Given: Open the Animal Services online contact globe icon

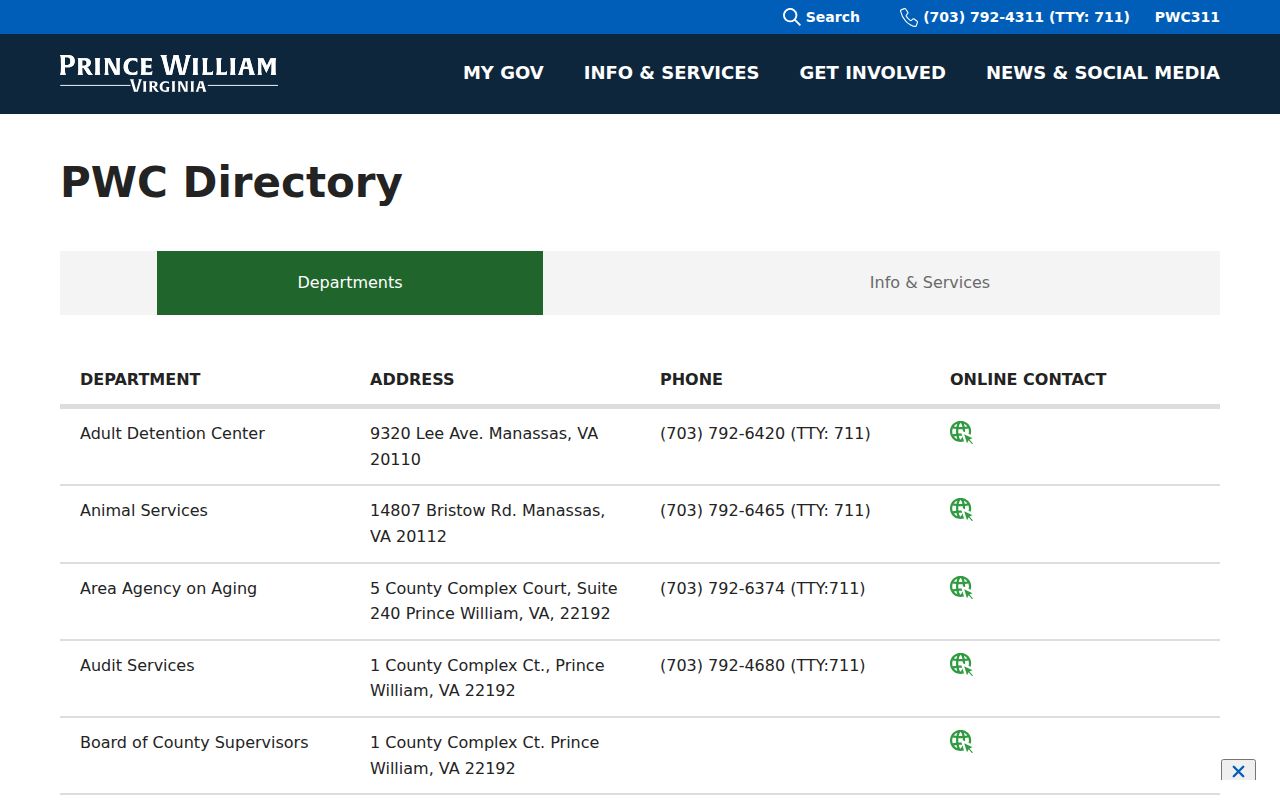Looking at the screenshot, I should click(x=961, y=509).
